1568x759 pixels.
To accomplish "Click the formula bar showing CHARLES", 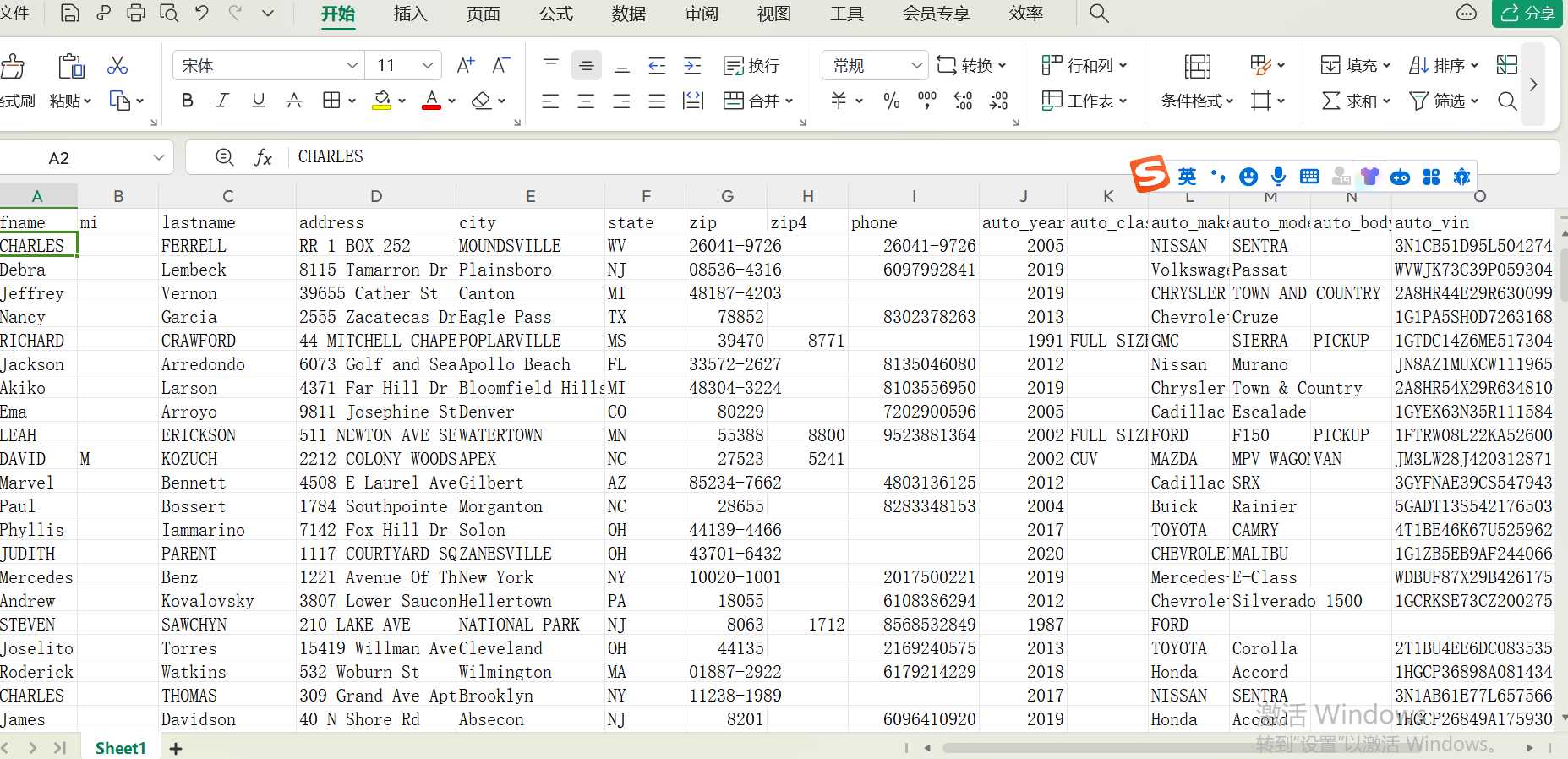I will (924, 157).
